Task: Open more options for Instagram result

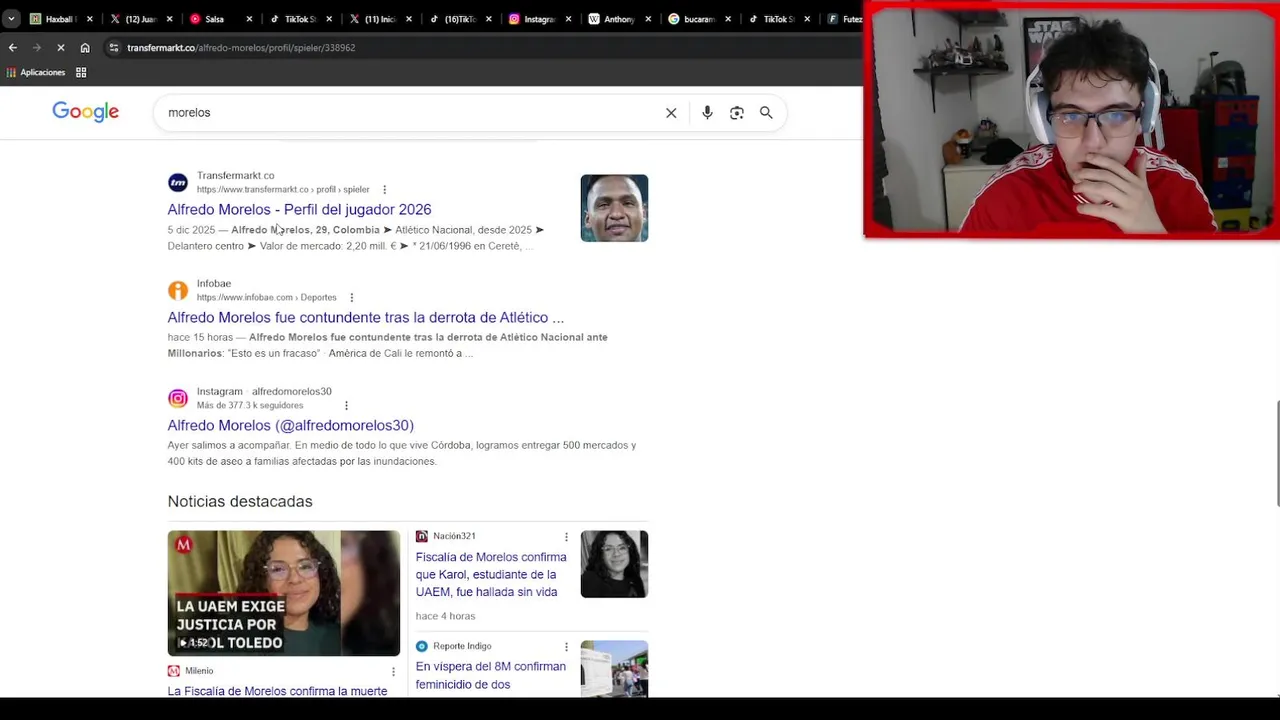Action: coord(346,405)
